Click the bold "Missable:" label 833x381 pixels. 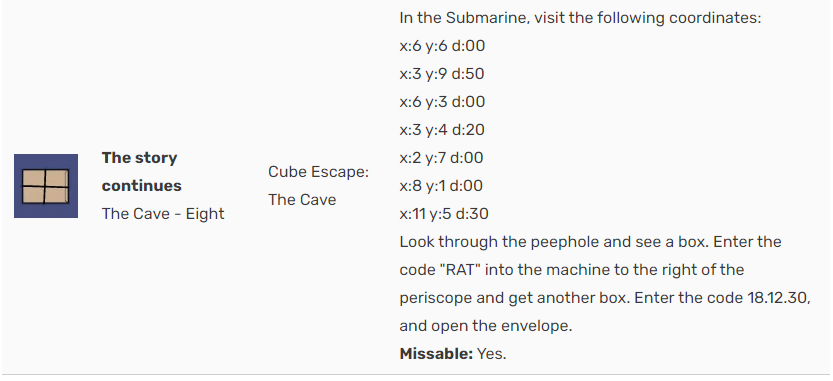pos(436,353)
